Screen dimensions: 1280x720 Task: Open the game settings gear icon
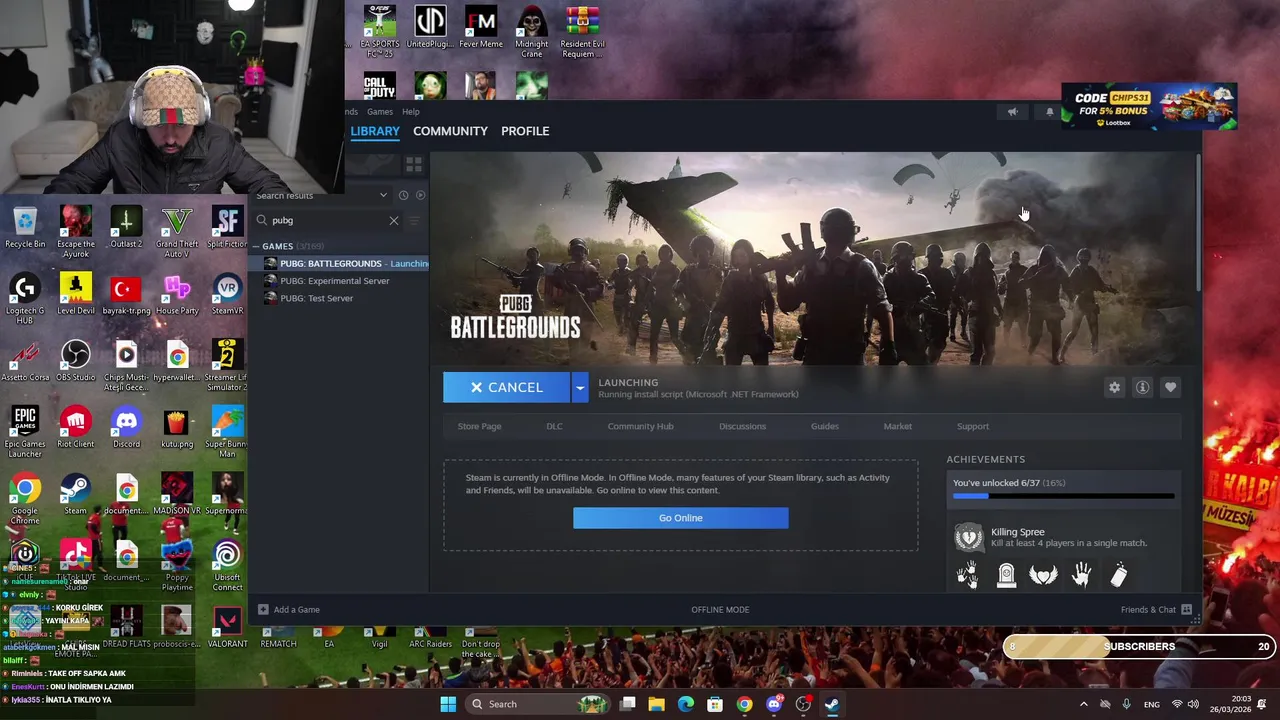click(1114, 387)
